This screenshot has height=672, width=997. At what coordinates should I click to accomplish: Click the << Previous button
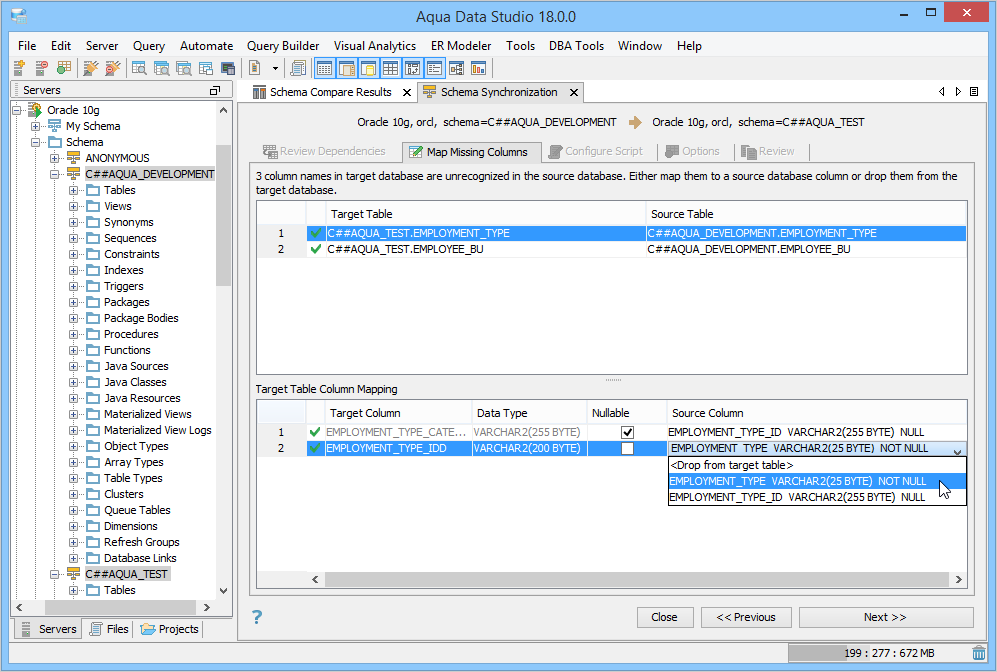(746, 617)
